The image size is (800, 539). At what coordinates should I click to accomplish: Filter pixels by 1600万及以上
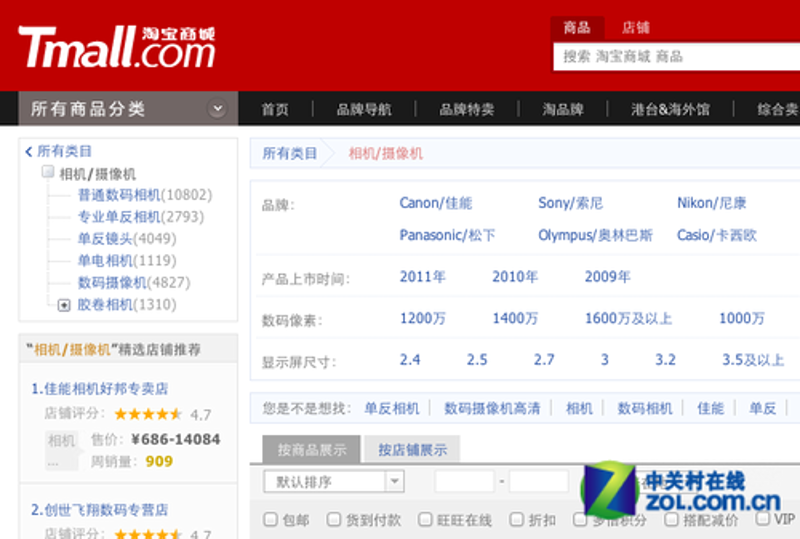tap(628, 318)
